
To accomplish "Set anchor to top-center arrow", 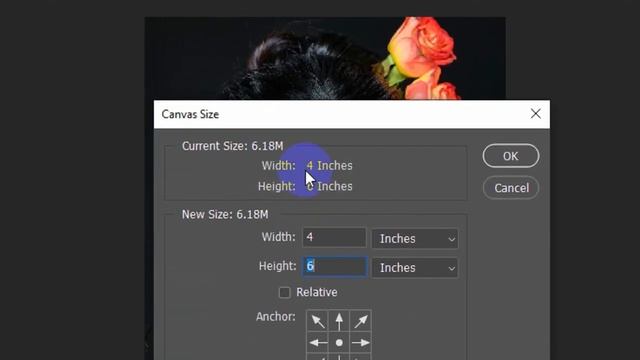I will tap(339, 321).
